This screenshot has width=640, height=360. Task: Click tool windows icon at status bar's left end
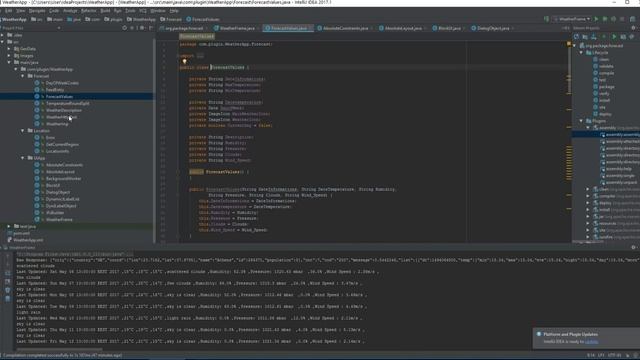[2, 356]
